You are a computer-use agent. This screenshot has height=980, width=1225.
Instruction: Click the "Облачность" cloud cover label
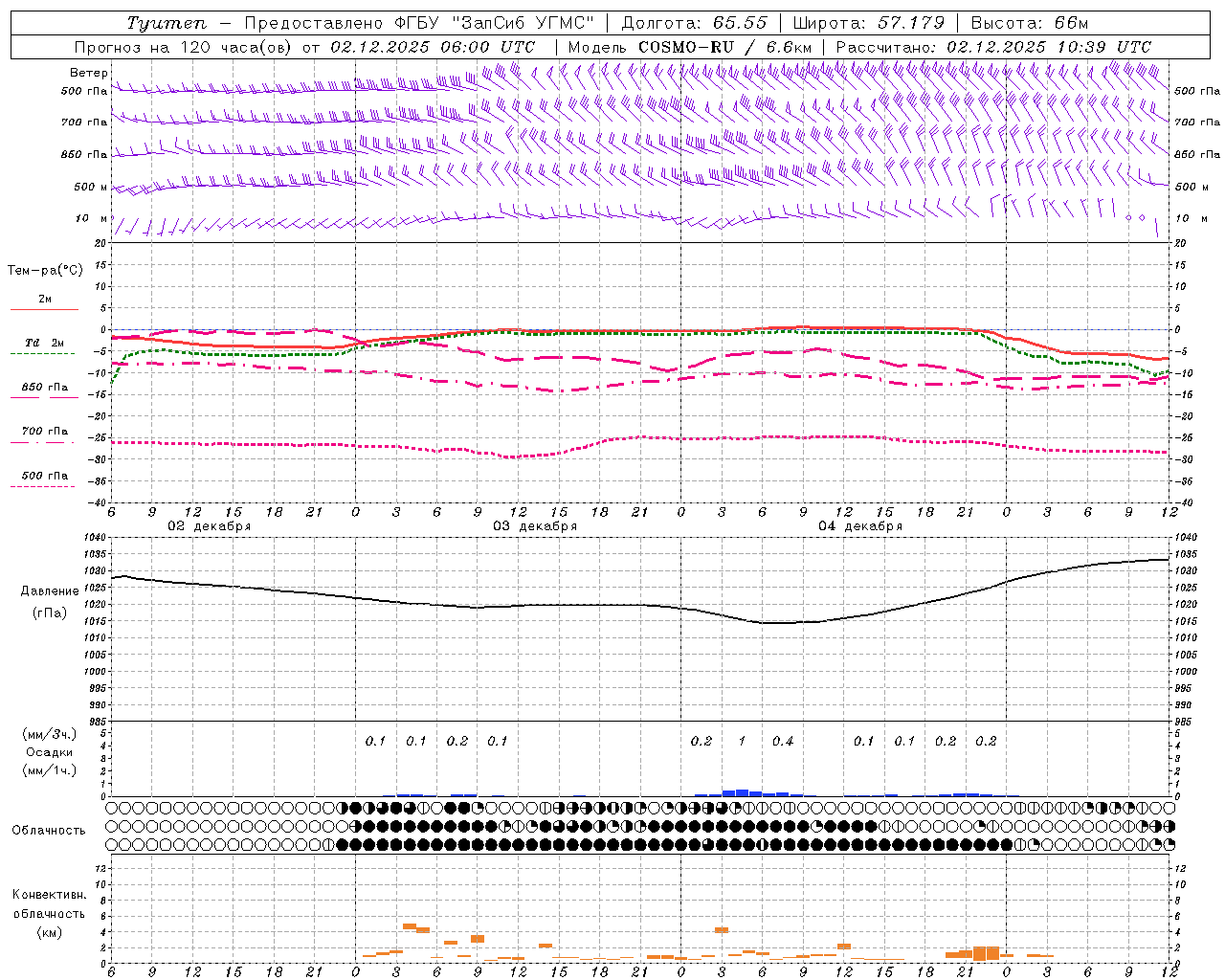(49, 831)
